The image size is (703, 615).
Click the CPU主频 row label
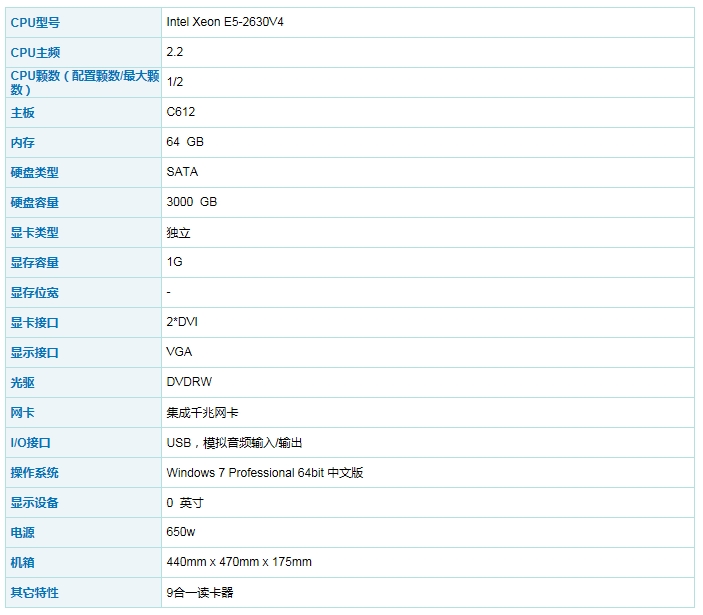point(35,52)
